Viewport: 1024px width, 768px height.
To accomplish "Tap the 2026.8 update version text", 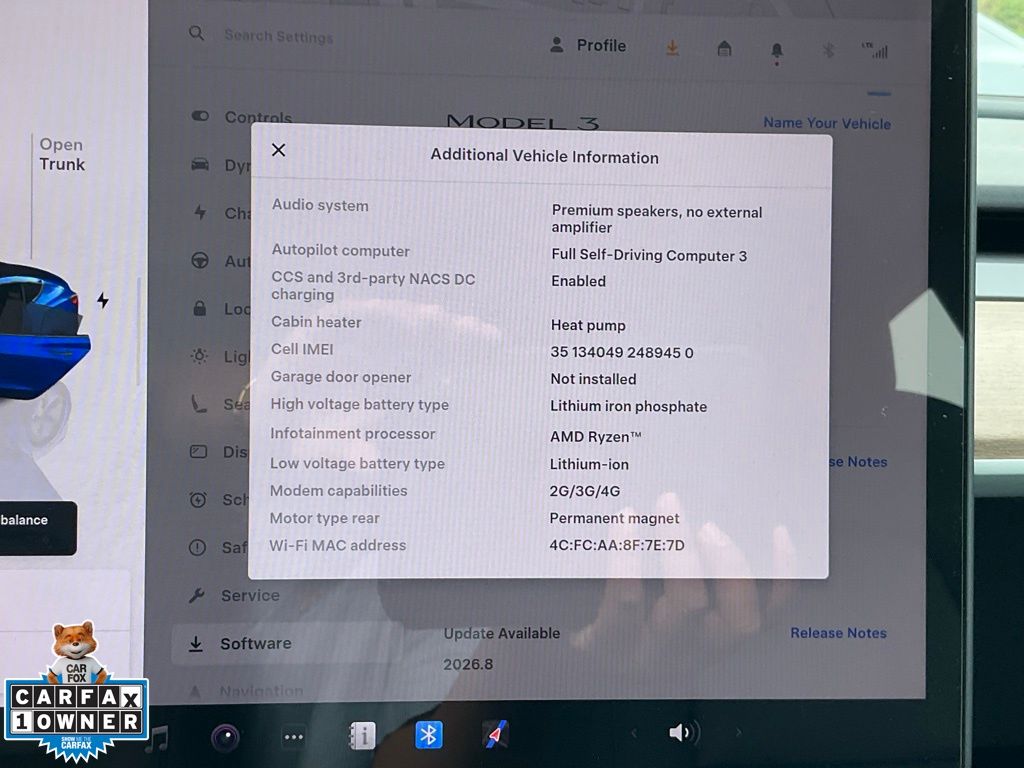I will point(468,664).
